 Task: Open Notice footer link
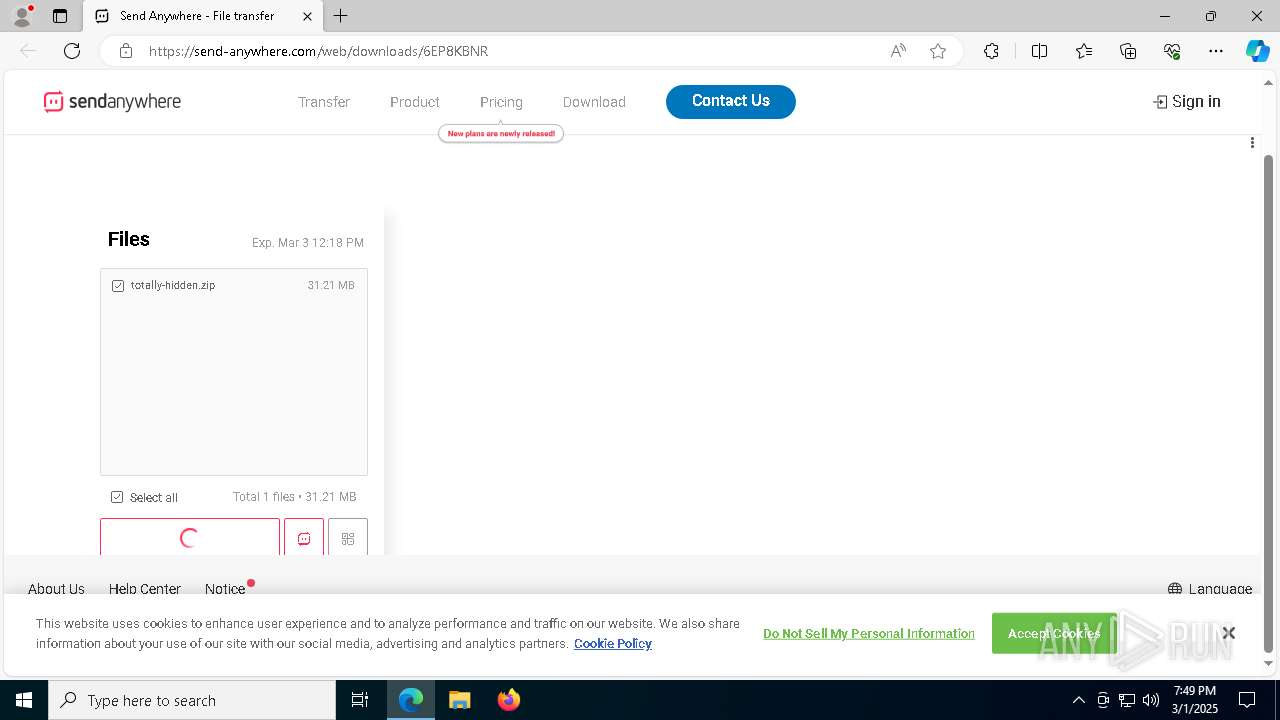(225, 589)
